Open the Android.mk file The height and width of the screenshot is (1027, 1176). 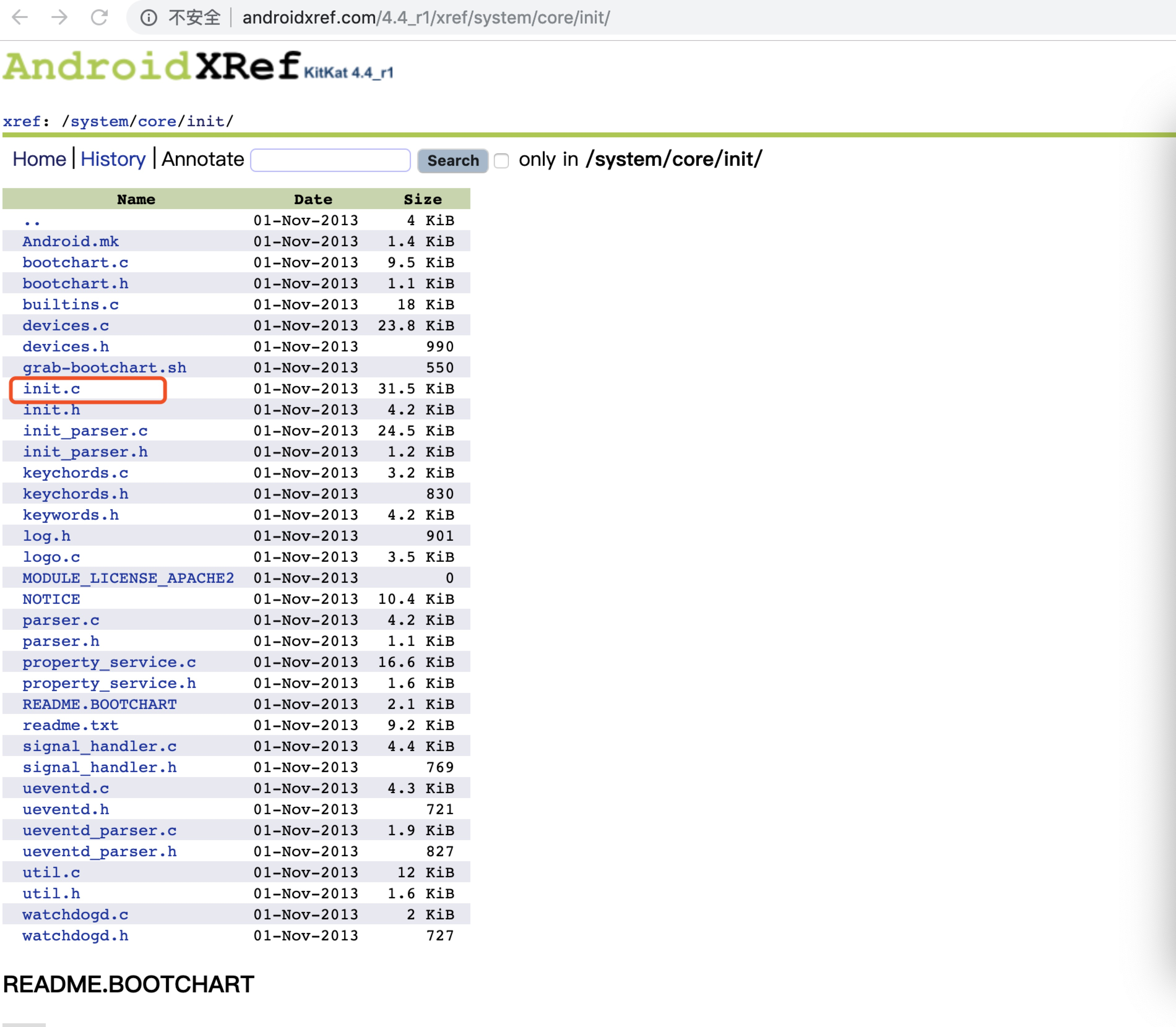pyautogui.click(x=71, y=242)
